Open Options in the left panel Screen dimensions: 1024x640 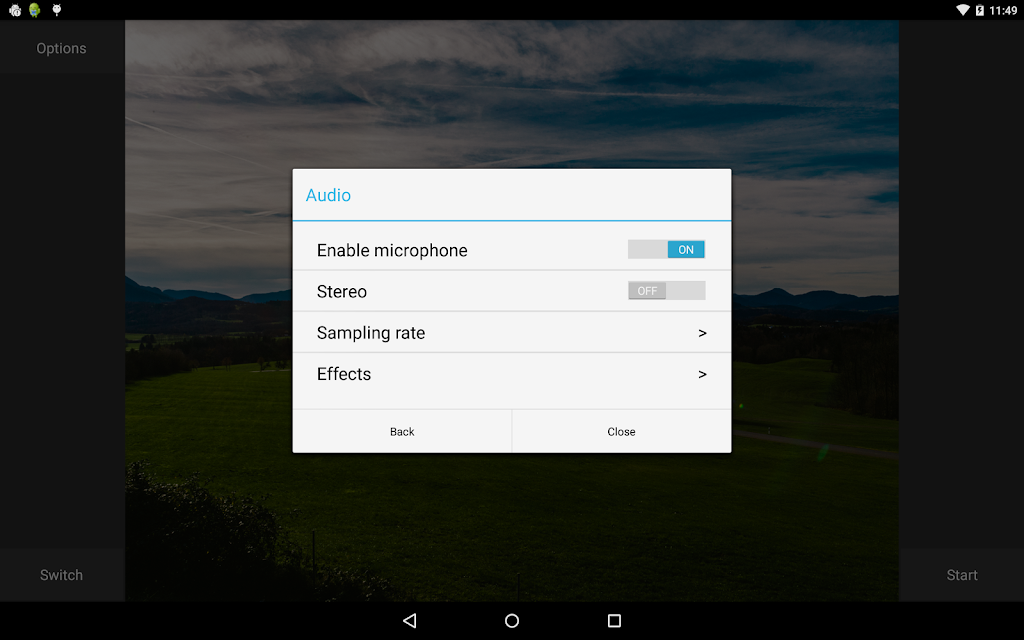61,48
